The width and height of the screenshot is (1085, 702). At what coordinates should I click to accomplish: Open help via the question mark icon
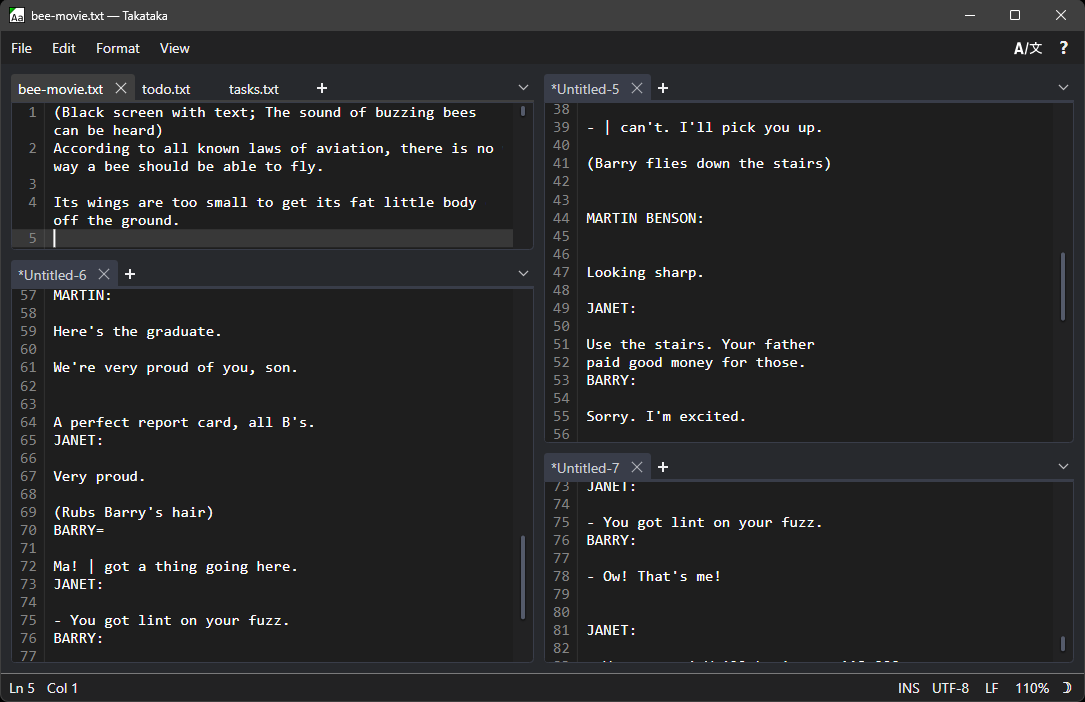(1064, 48)
